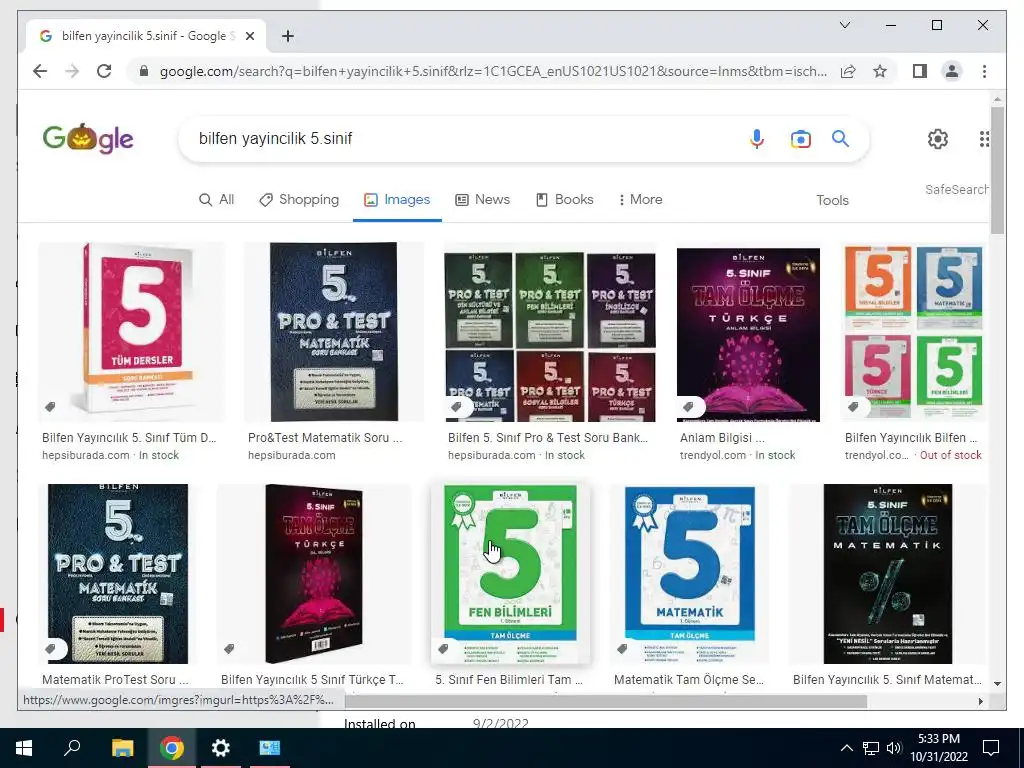The height and width of the screenshot is (768, 1024).
Task: Click 'Matematik Tam Ölçme Se...' title
Action: click(689, 679)
